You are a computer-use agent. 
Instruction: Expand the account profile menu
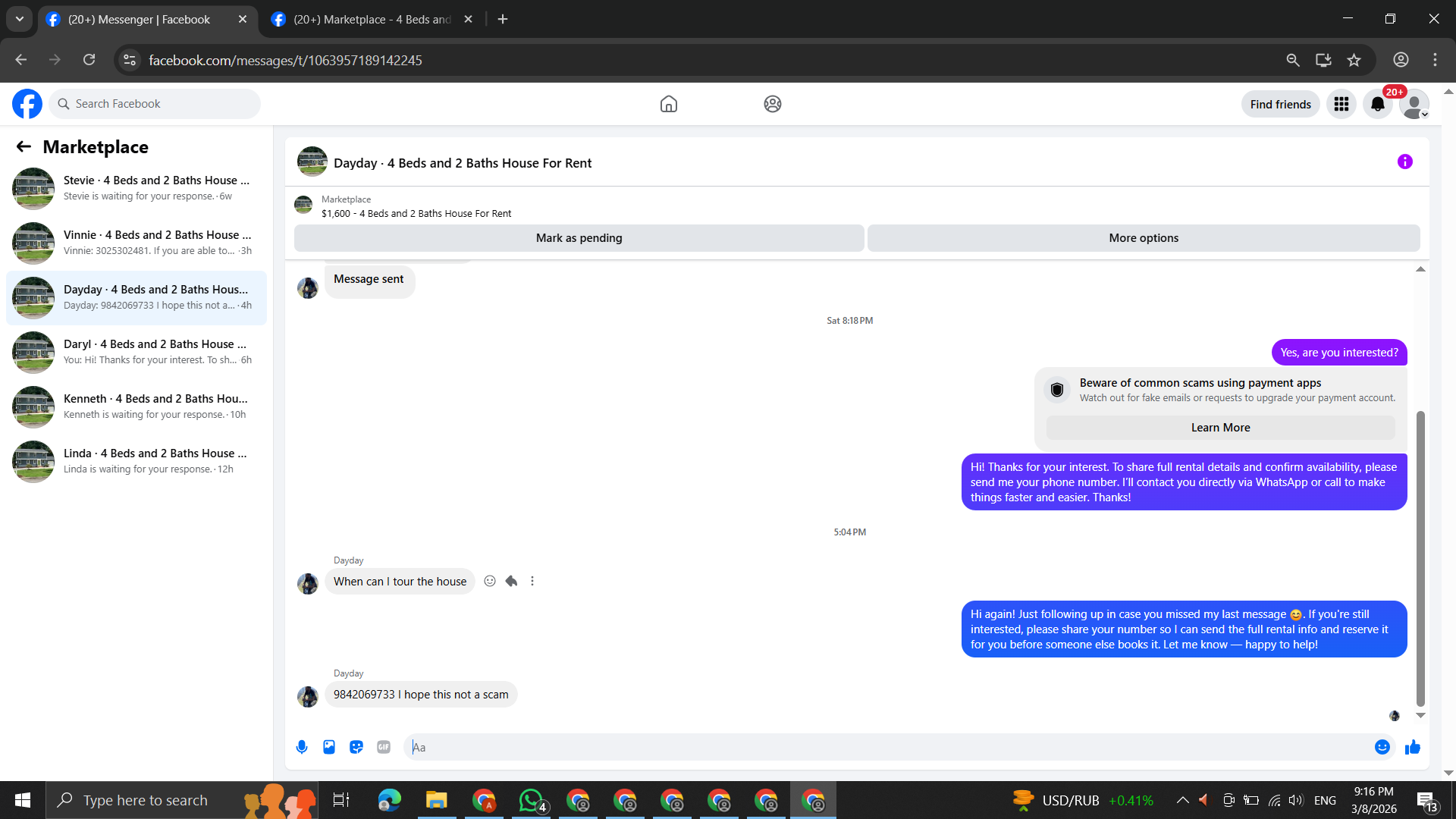1414,104
